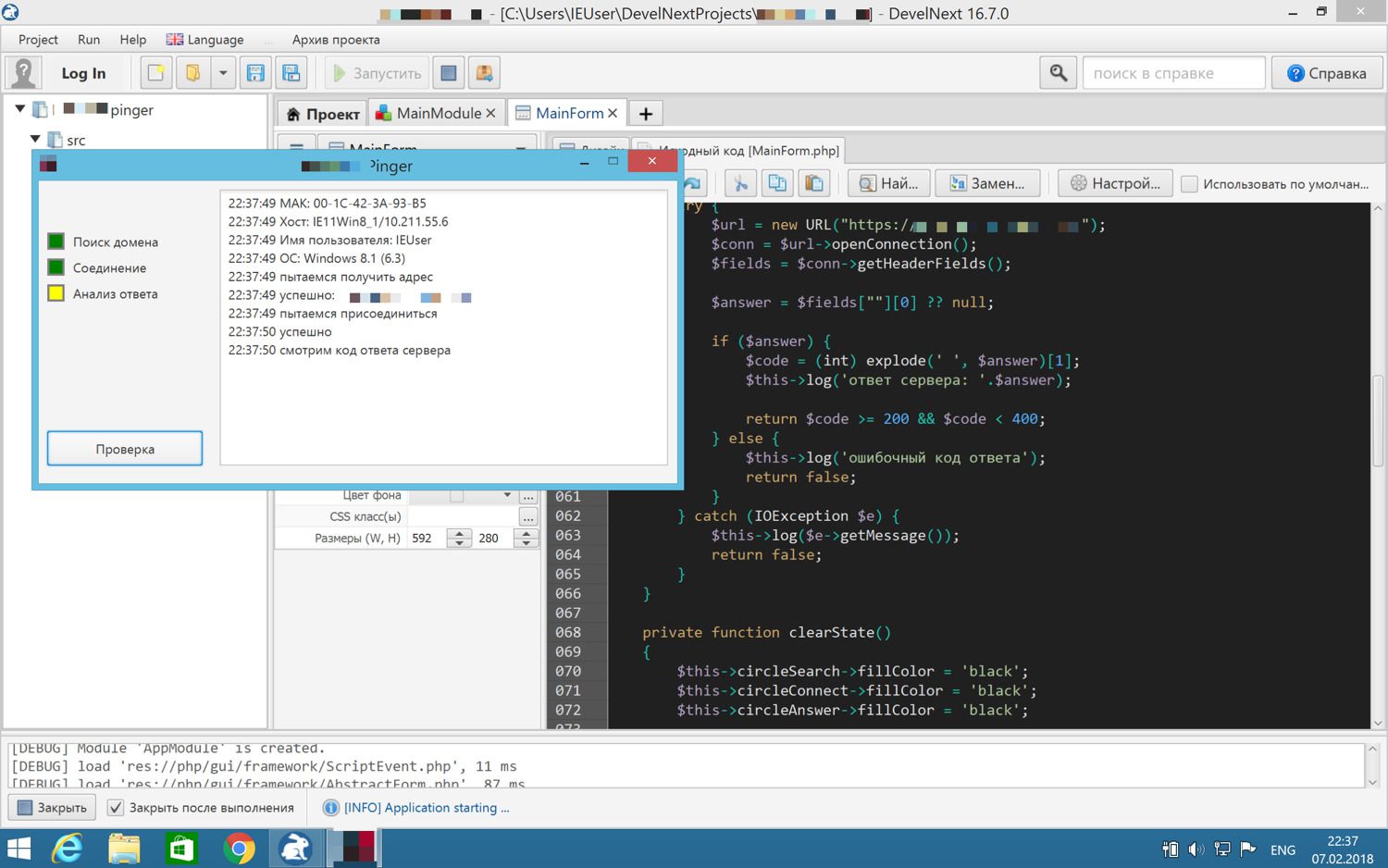Switch to the MainModule tab
Image resolution: width=1388 pixels, height=868 pixels.
(x=437, y=113)
